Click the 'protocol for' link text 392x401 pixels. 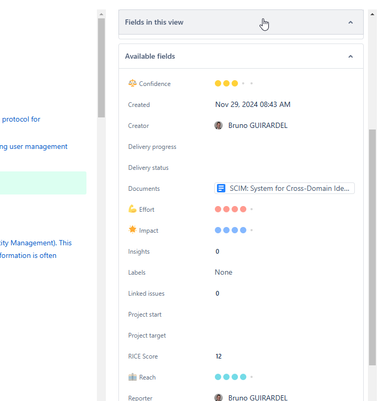click(21, 119)
